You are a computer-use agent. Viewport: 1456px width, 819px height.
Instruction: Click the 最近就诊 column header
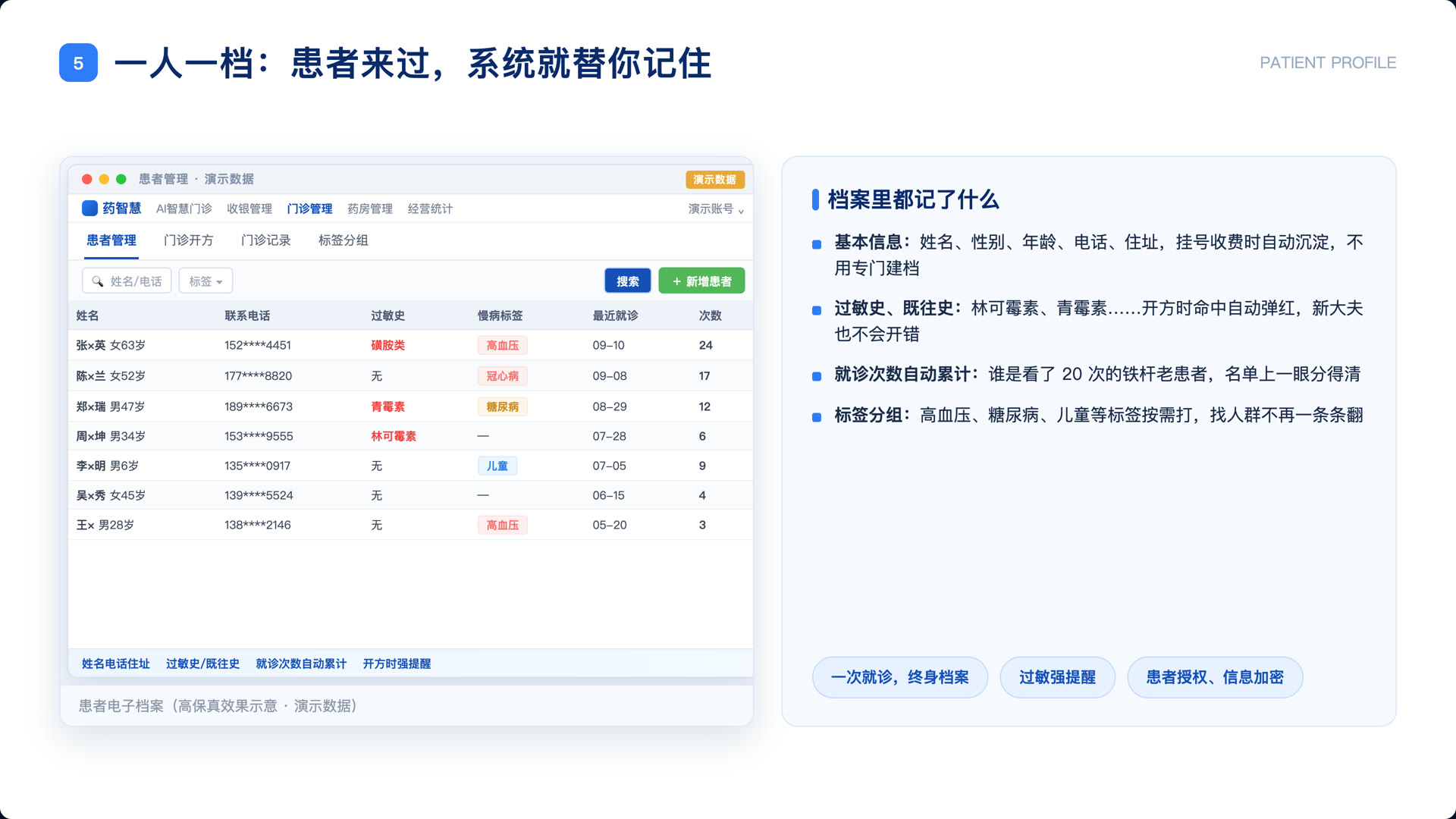[x=615, y=315]
